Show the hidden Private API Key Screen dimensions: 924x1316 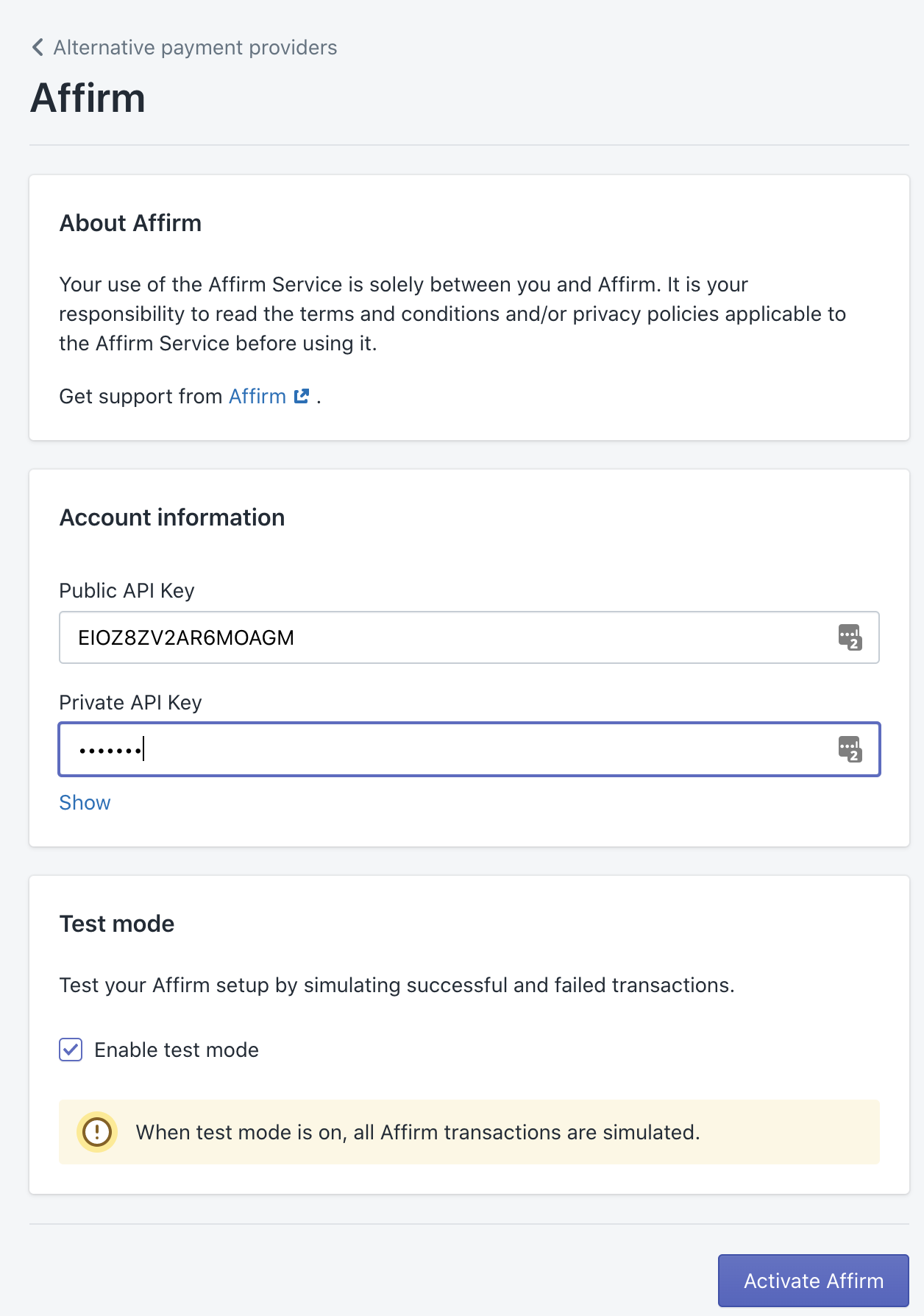tap(85, 802)
